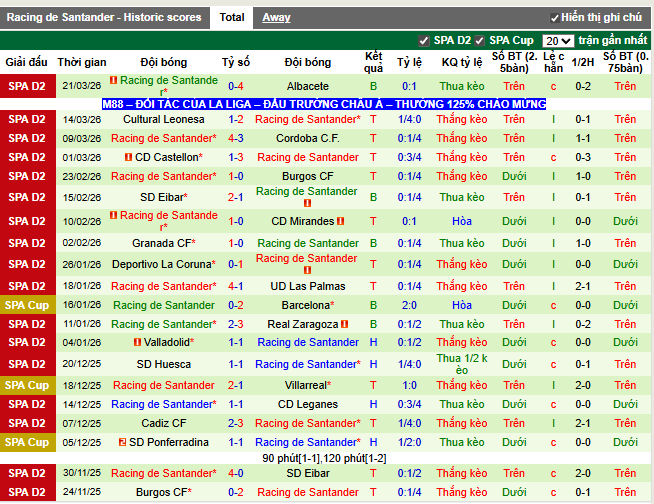The width and height of the screenshot is (654, 504).
Task: Click the red card icon in the Deportivo La Coruna row
Action: click(307, 270)
